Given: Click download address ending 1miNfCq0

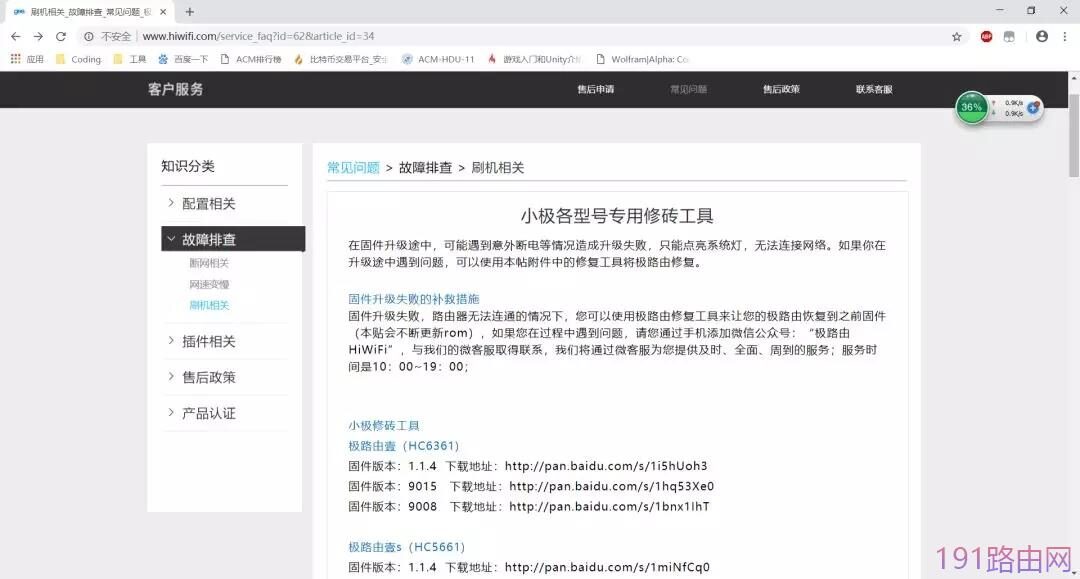Looking at the screenshot, I should pyautogui.click(x=607, y=567).
